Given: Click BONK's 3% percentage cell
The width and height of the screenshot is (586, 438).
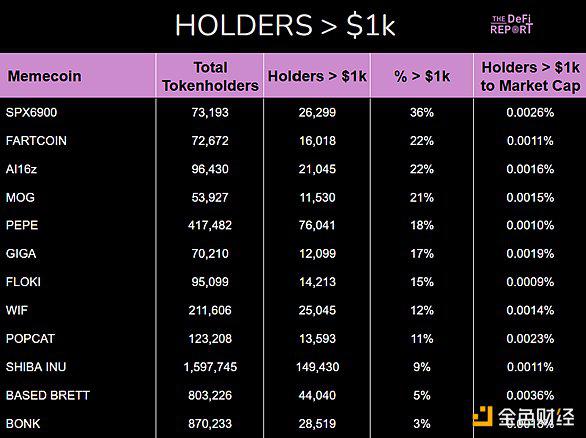Looking at the screenshot, I should (x=422, y=424).
